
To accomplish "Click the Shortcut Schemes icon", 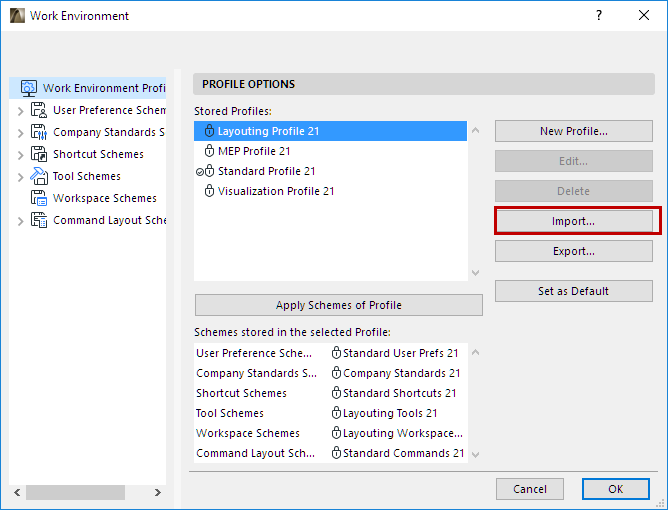I will pyautogui.click(x=39, y=154).
